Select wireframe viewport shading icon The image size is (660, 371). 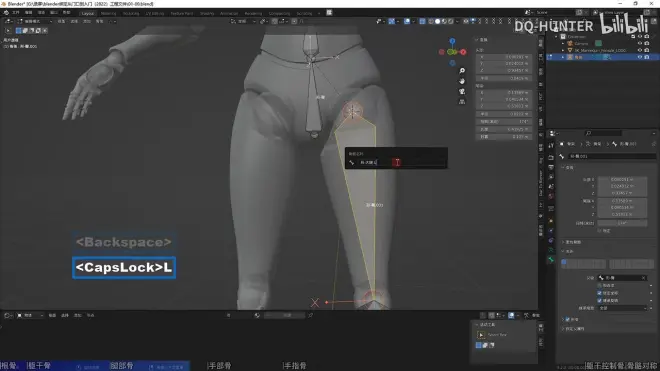click(x=431, y=21)
